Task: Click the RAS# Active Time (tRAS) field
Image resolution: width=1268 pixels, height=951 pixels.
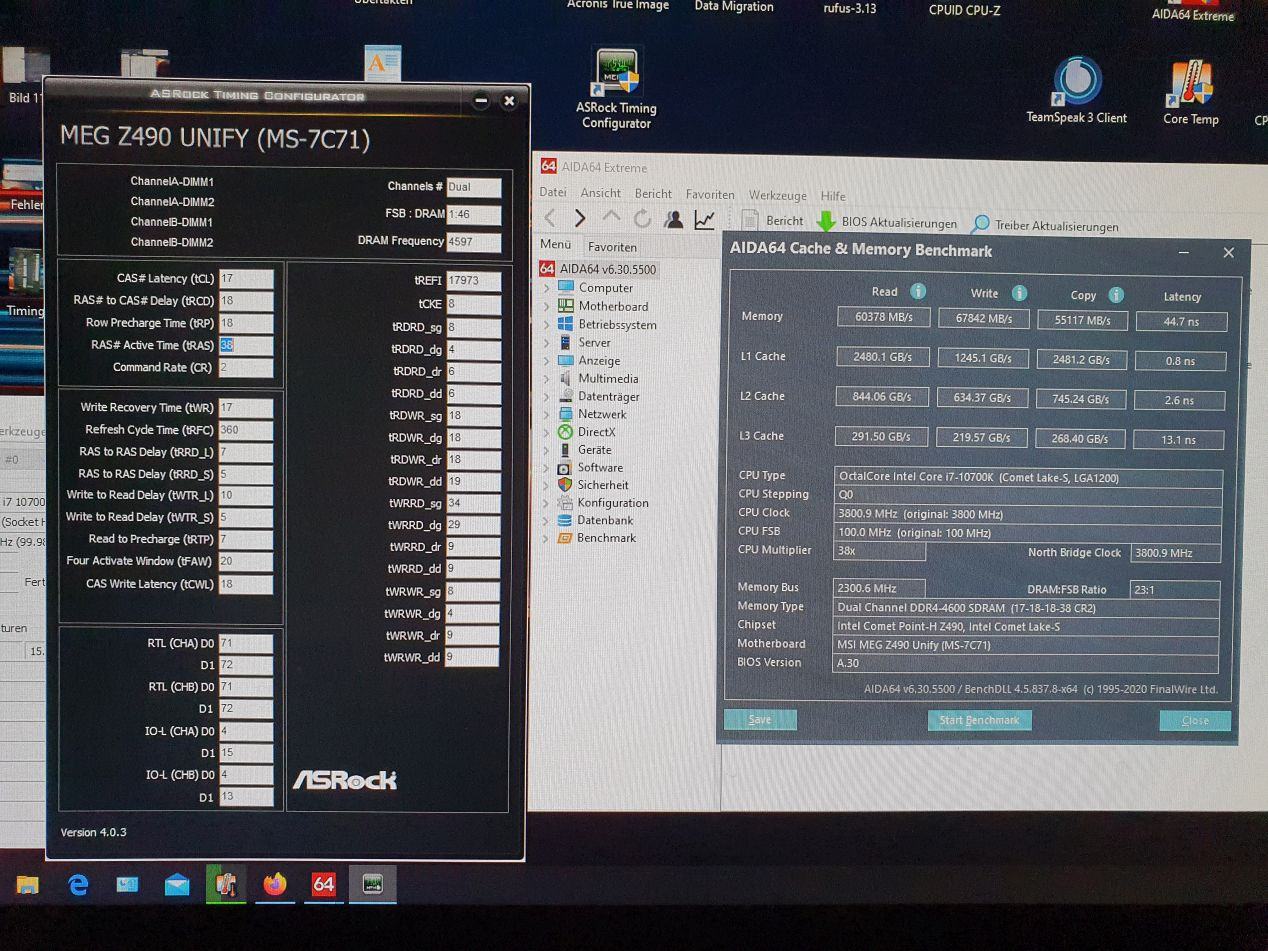Action: [246, 345]
